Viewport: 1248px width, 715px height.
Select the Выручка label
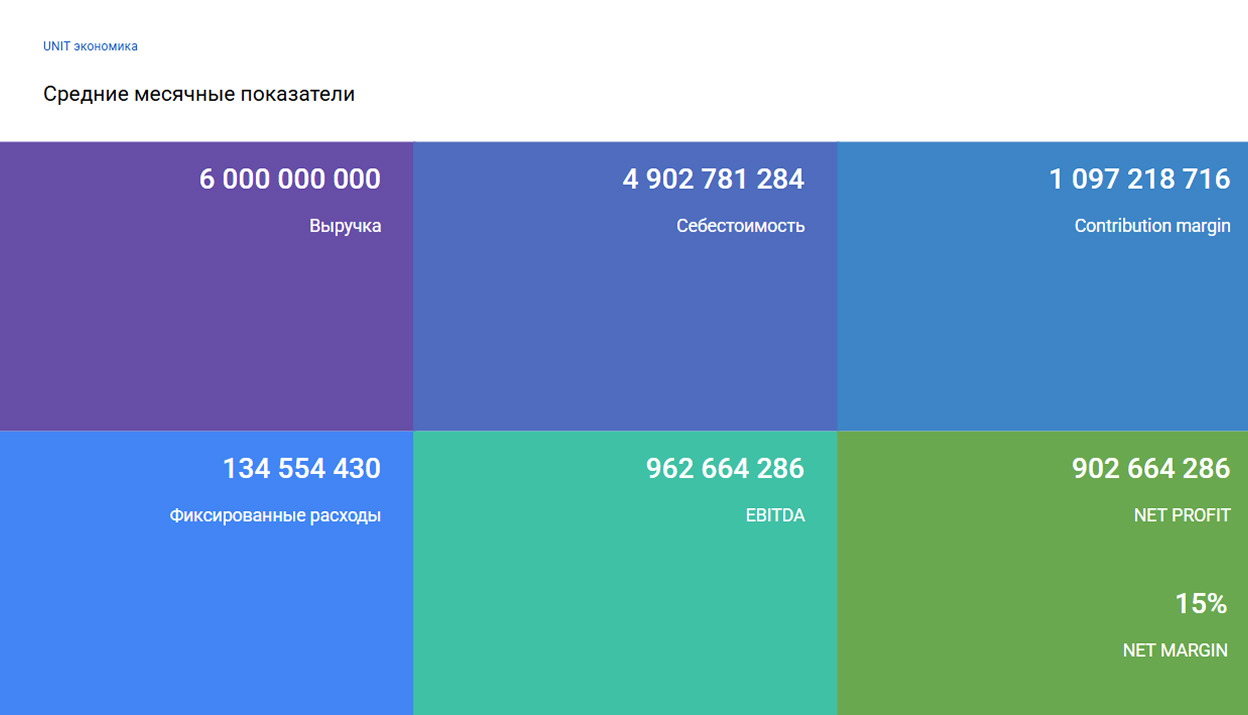pyautogui.click(x=345, y=226)
